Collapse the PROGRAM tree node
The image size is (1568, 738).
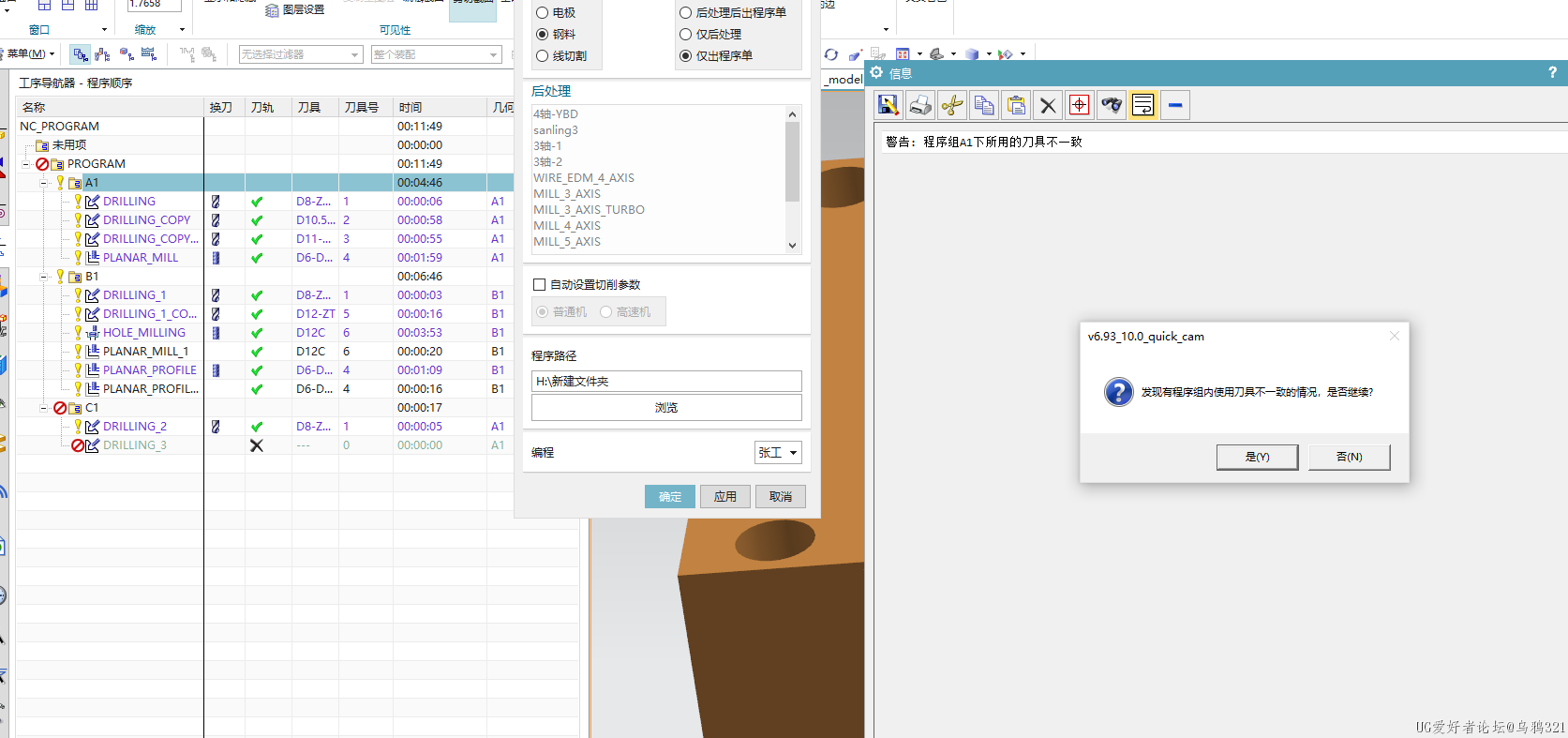[25, 164]
